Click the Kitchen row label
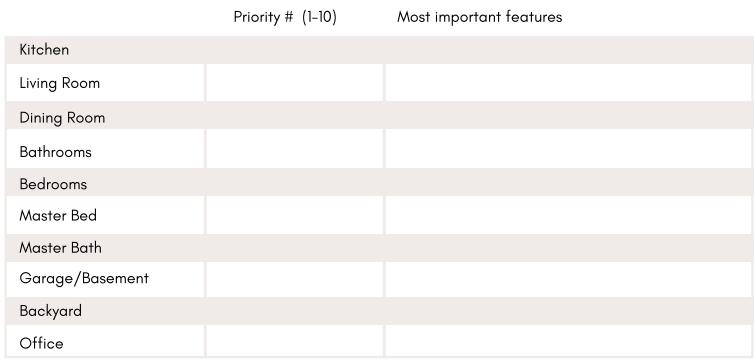This screenshot has width=756, height=360. click(44, 50)
